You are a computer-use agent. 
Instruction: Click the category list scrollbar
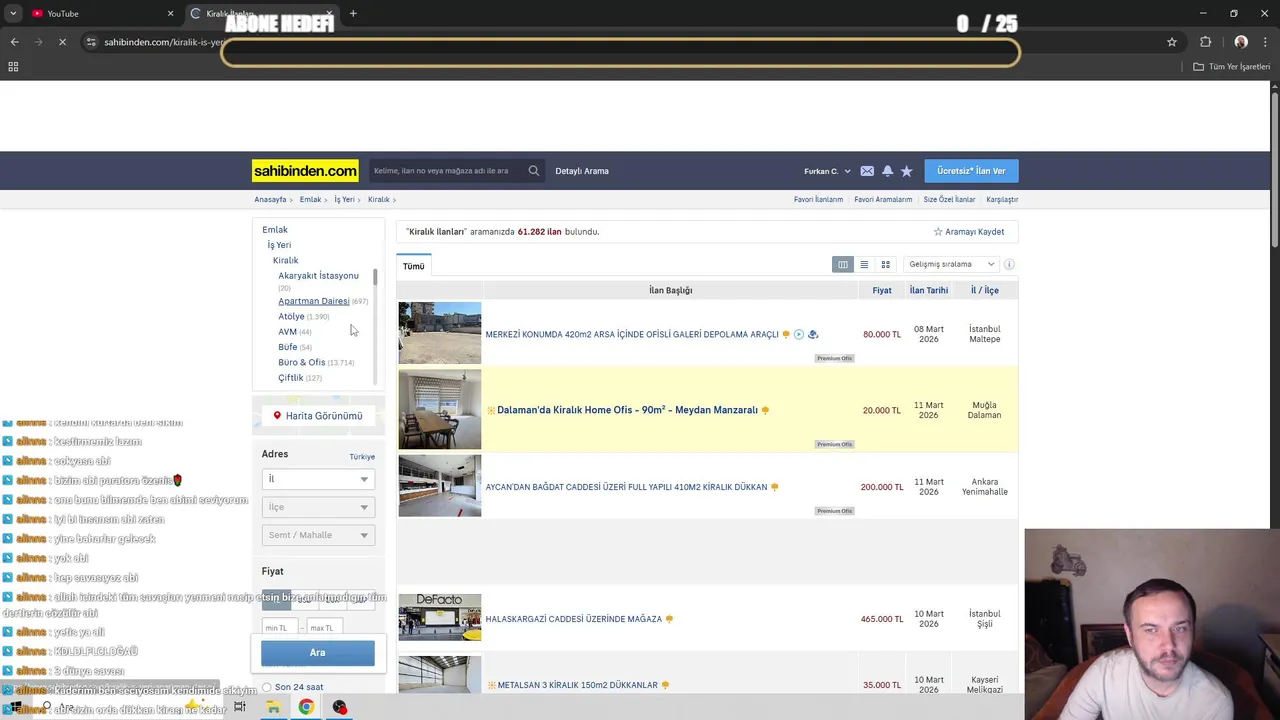coord(375,277)
